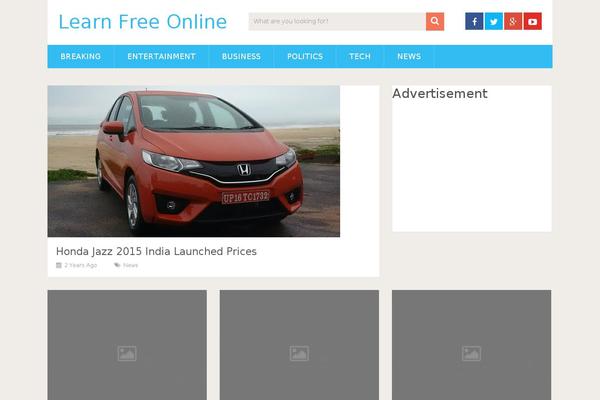
Task: Focus the 'What are you looking for' search field
Action: click(x=337, y=21)
